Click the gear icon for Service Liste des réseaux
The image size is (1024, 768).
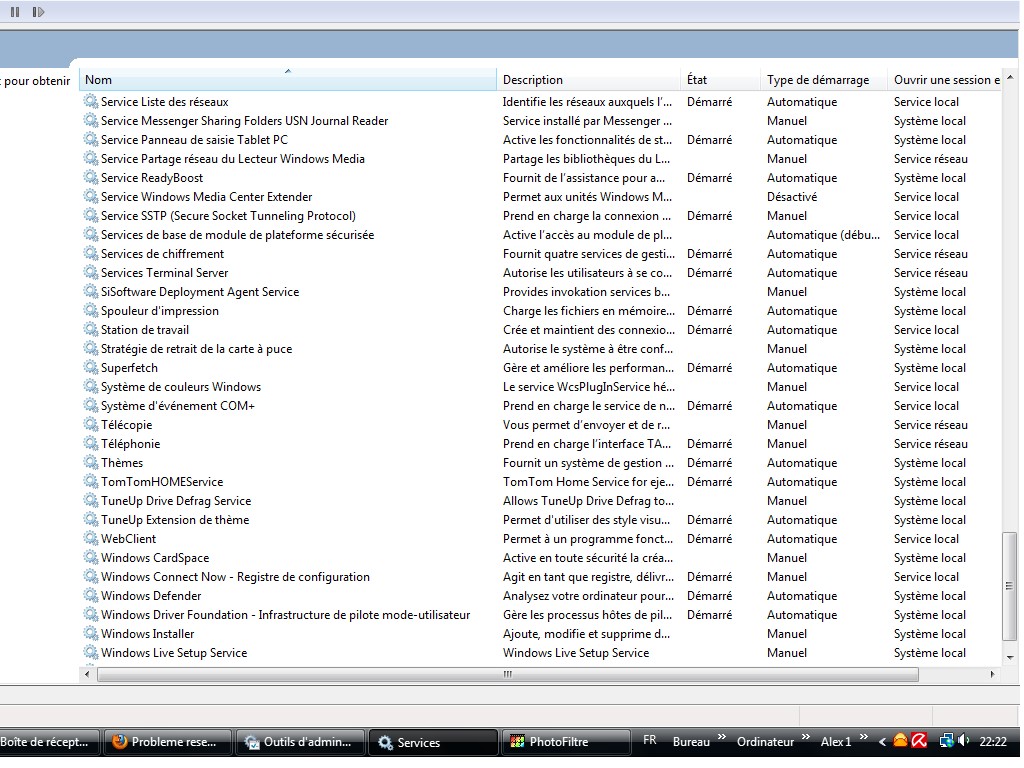(x=90, y=101)
